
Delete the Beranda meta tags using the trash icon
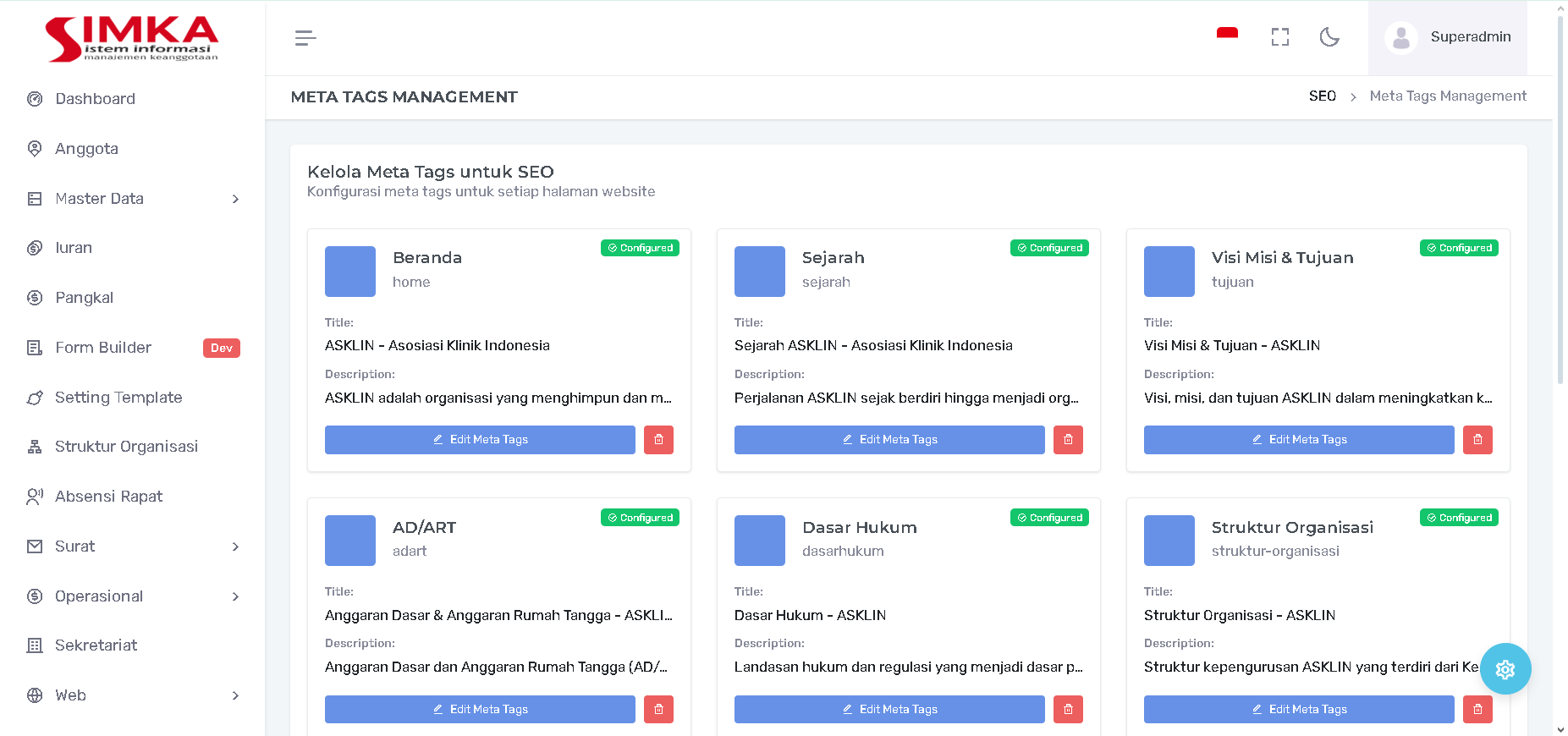tap(658, 440)
